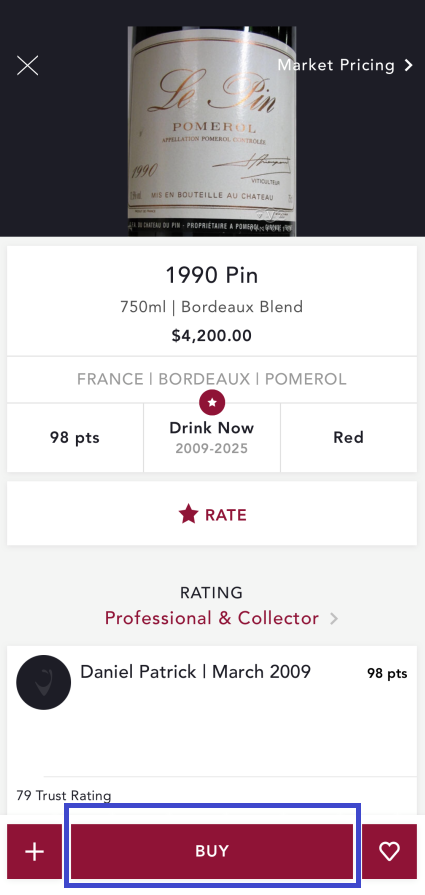Screen dimensions: 425x895
Task: Tap the heart icon to favorite wine
Action: (x=390, y=851)
